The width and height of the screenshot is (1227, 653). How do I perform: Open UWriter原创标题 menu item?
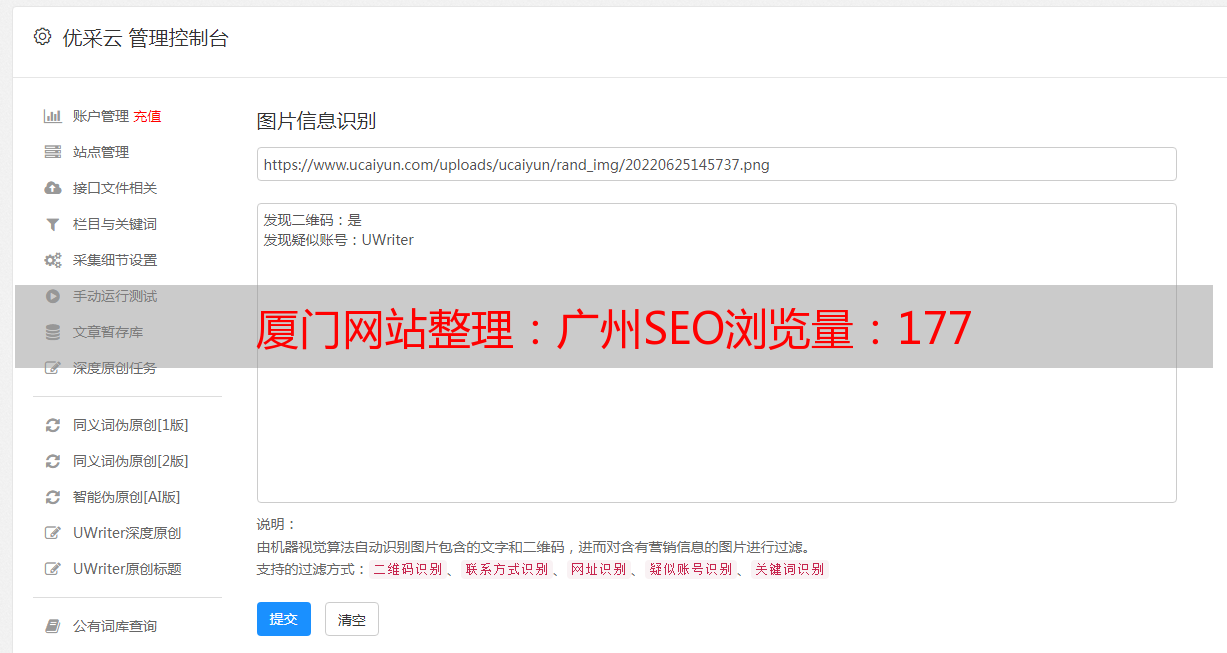pyautogui.click(x=127, y=569)
